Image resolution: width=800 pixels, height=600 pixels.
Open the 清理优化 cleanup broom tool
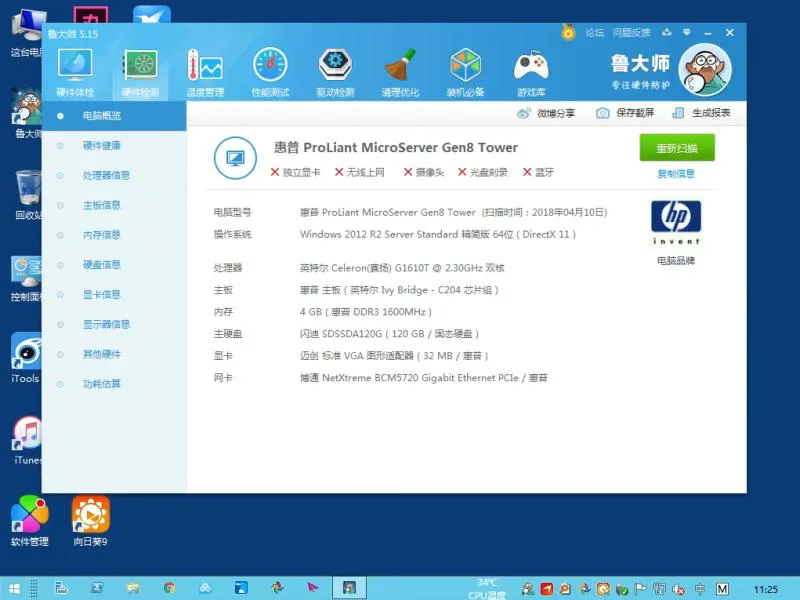click(x=400, y=72)
